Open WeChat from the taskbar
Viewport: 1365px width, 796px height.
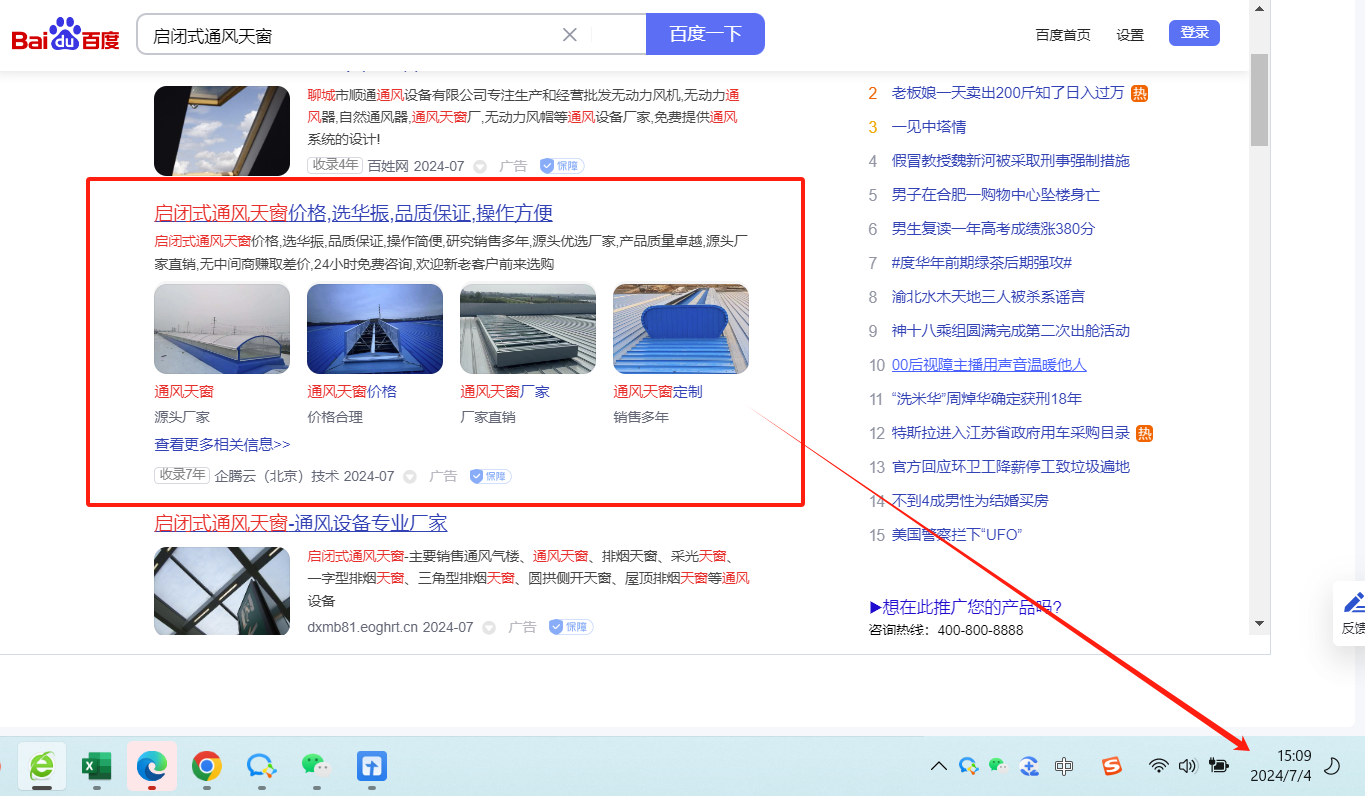click(316, 766)
